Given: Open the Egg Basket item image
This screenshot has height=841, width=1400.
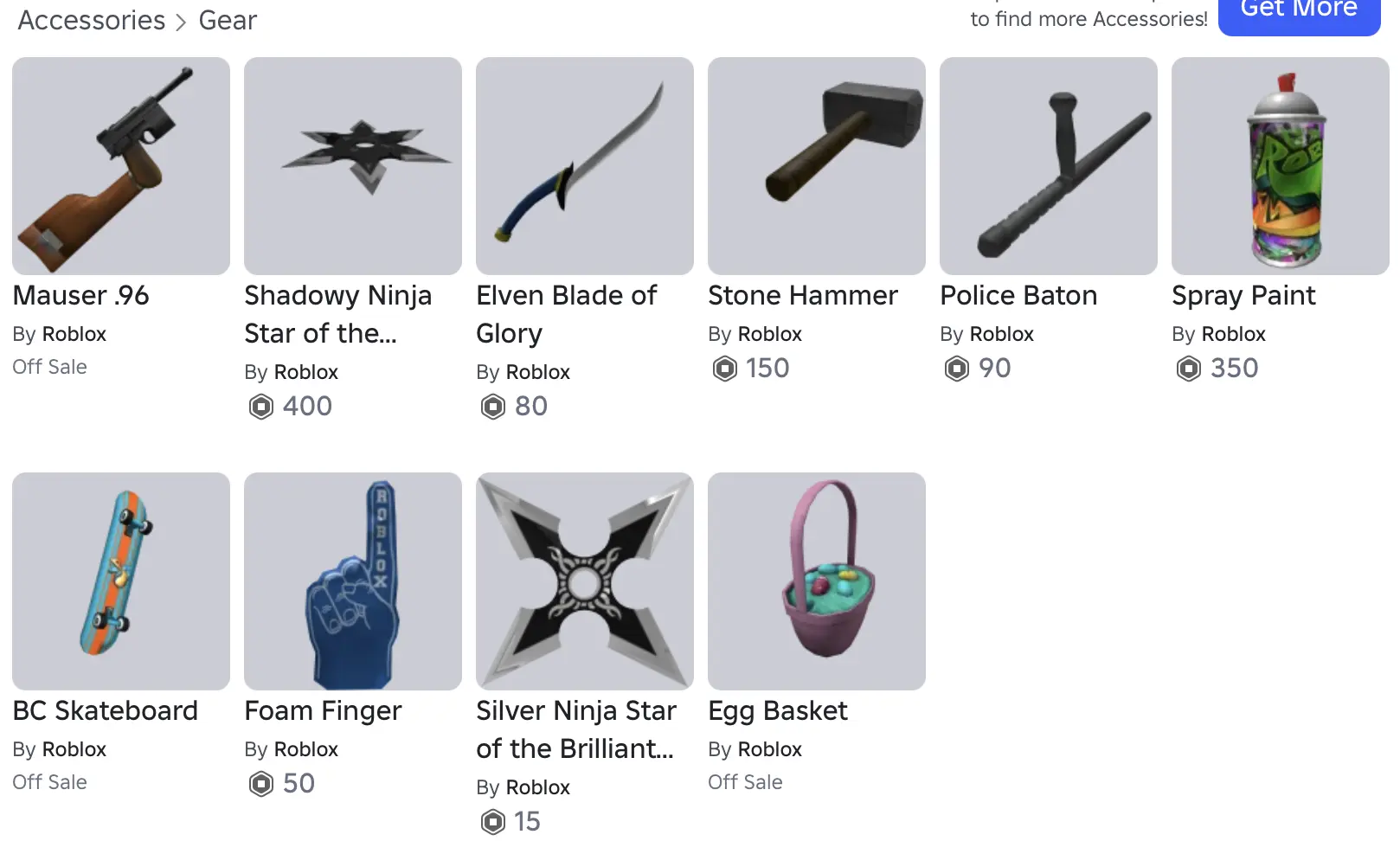Looking at the screenshot, I should (x=817, y=581).
